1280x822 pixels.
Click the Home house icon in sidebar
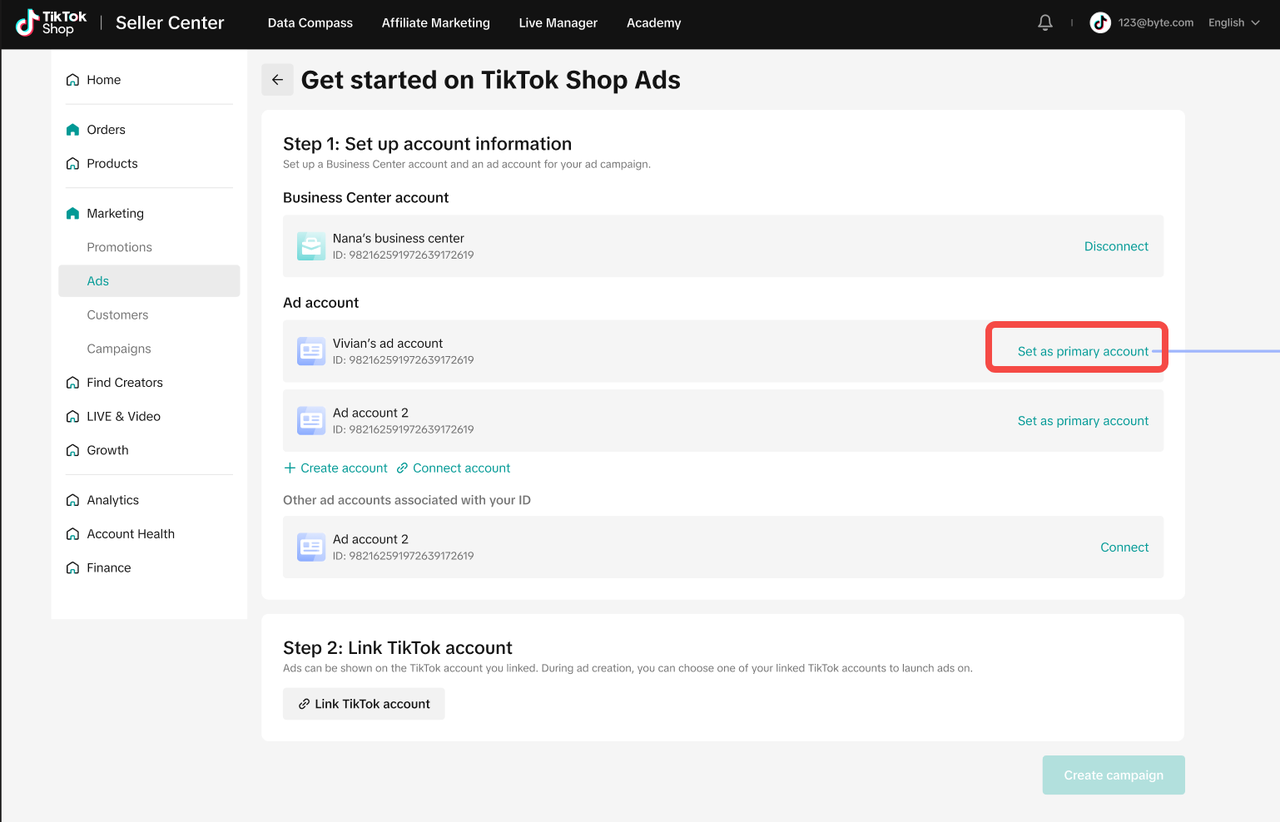pos(72,80)
